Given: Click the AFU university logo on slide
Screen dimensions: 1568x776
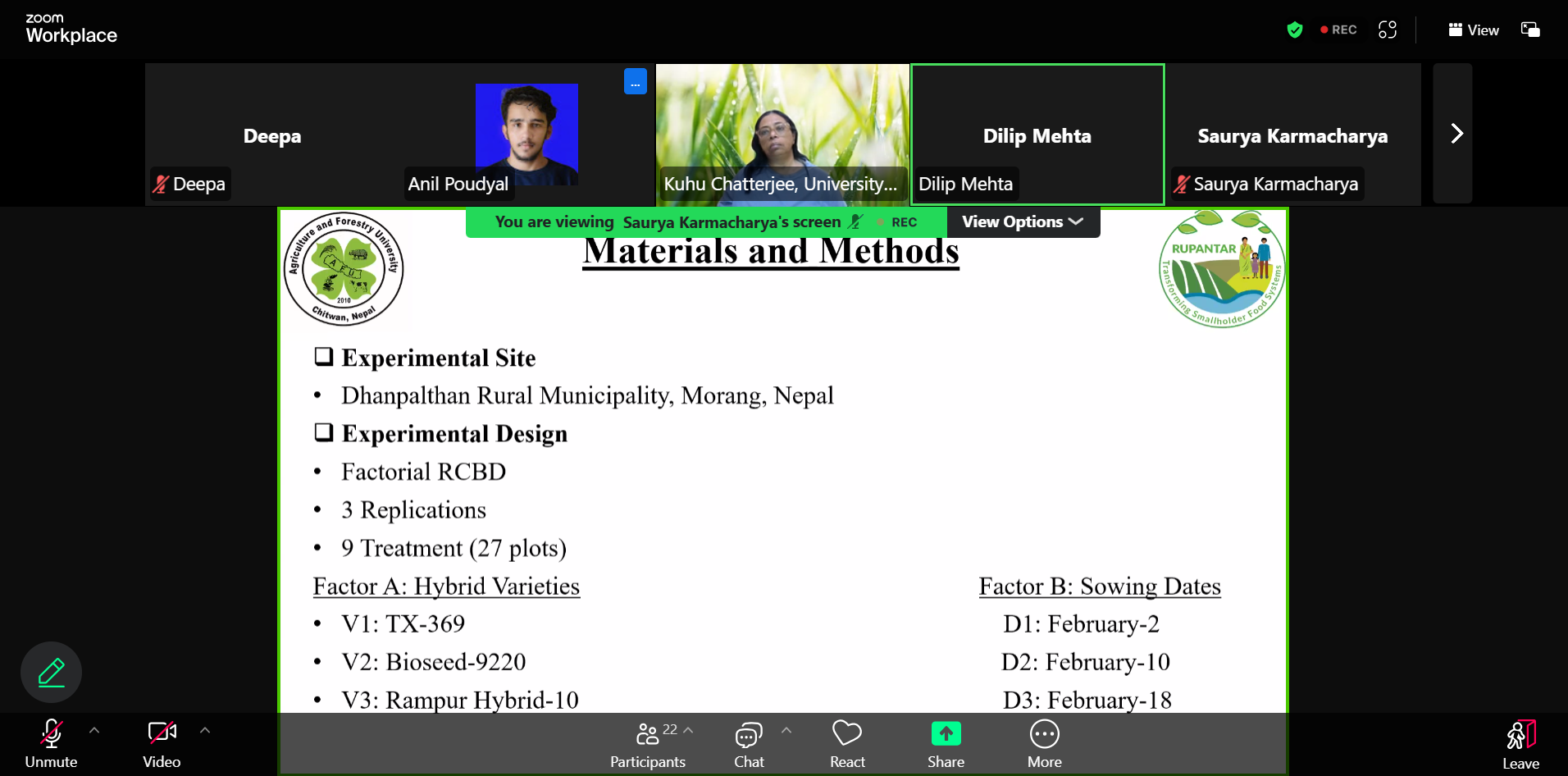Looking at the screenshot, I should tap(344, 269).
